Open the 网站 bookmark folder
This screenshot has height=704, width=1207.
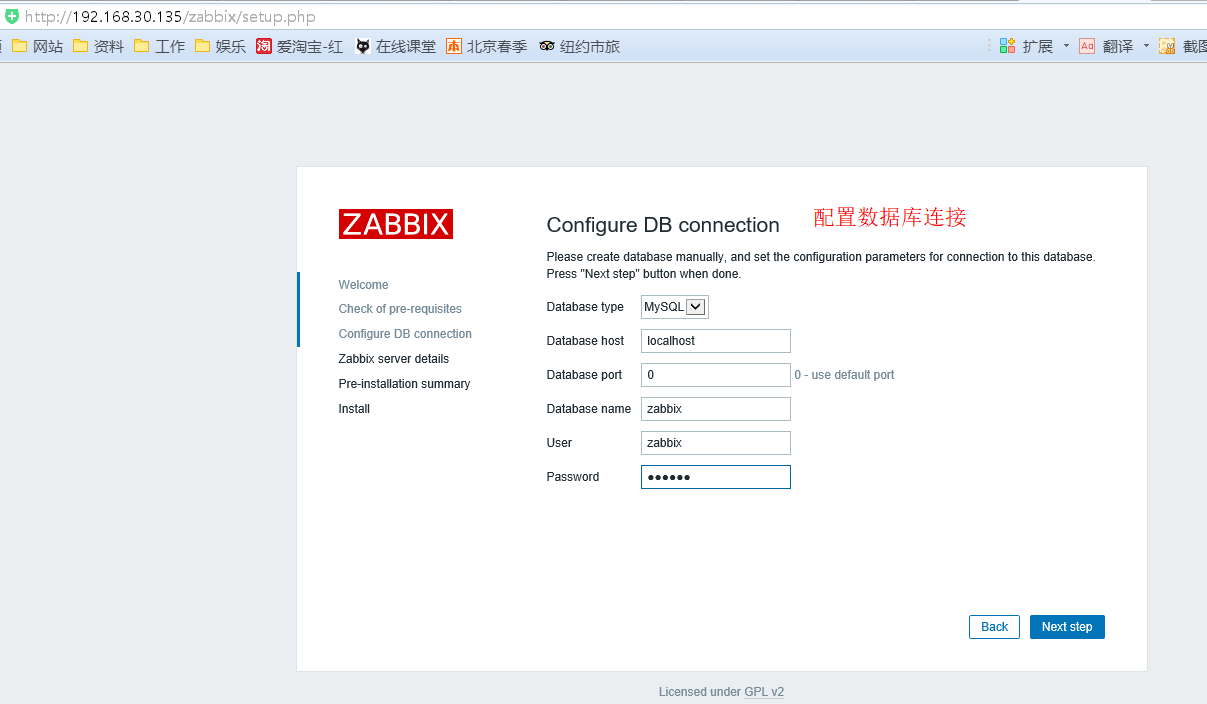pyautogui.click(x=38, y=46)
